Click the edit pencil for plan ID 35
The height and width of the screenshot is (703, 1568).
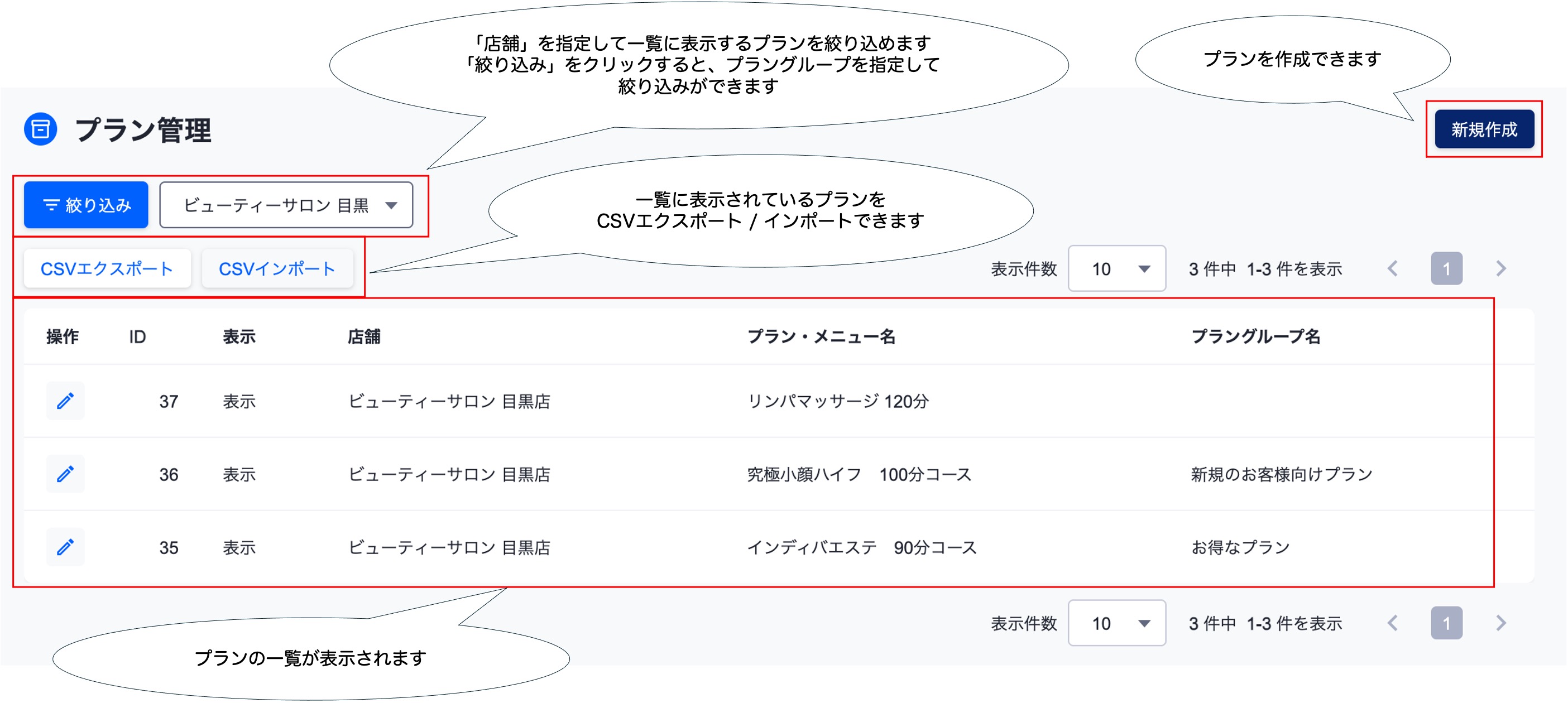tap(65, 547)
